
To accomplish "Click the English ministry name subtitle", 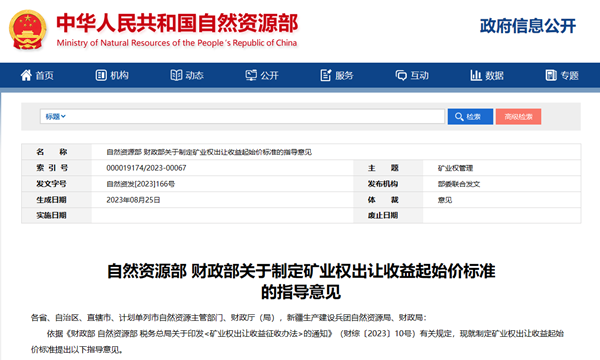I will click(x=177, y=43).
